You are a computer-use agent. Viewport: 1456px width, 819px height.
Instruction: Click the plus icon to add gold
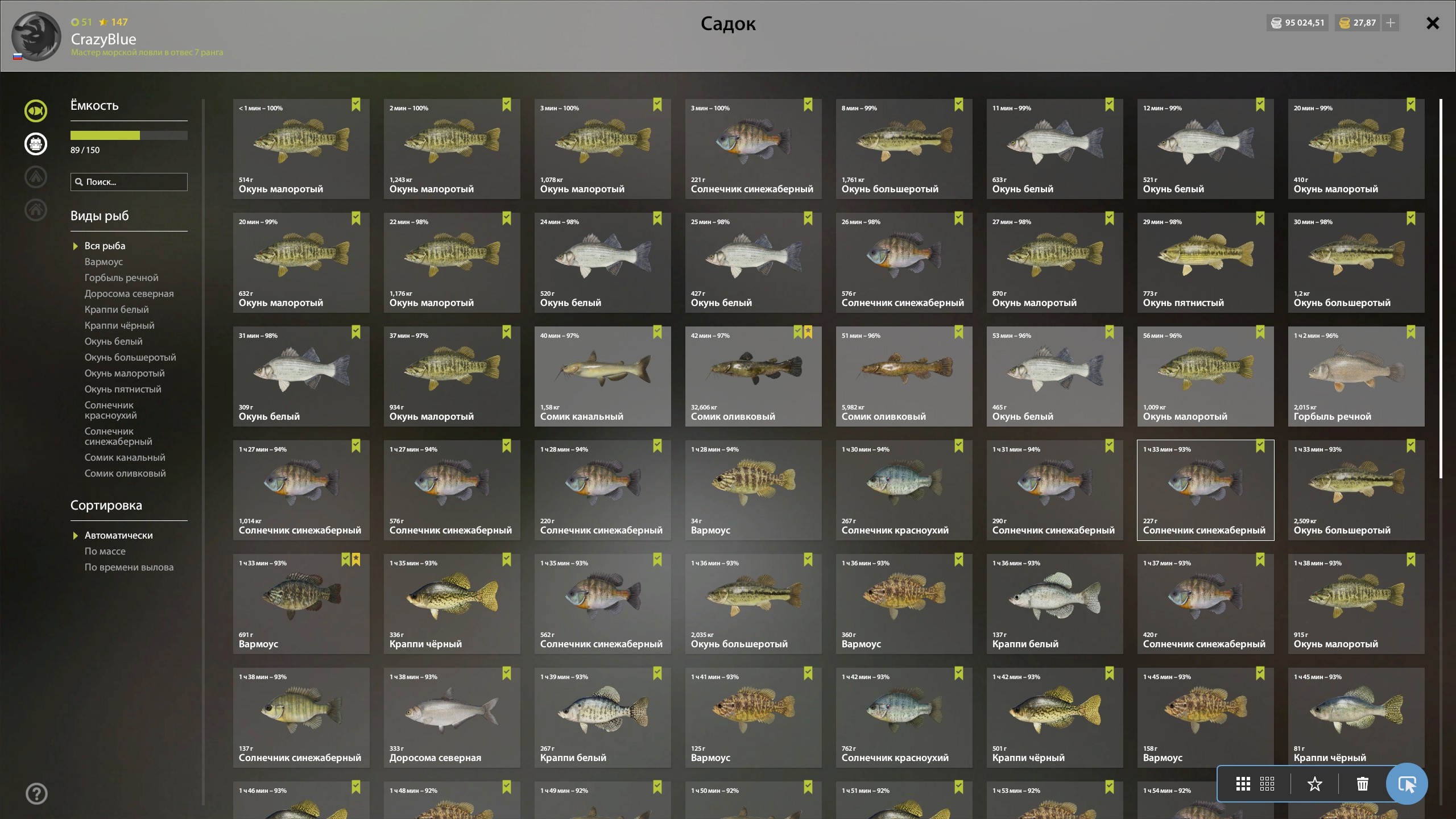tap(1390, 23)
